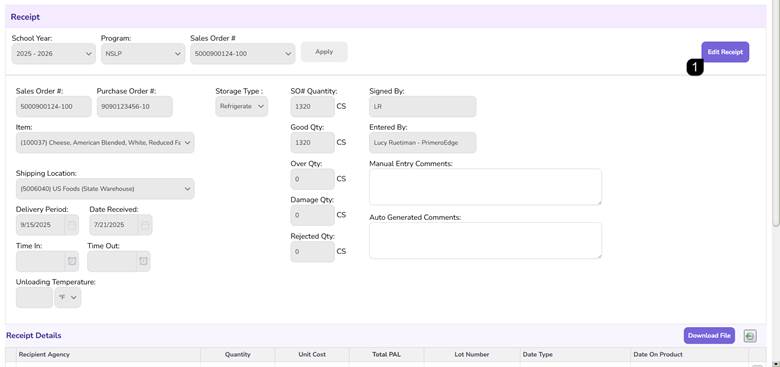Open the Date Received calendar icon
Viewport: 780px width, 367px height.
coord(145,225)
